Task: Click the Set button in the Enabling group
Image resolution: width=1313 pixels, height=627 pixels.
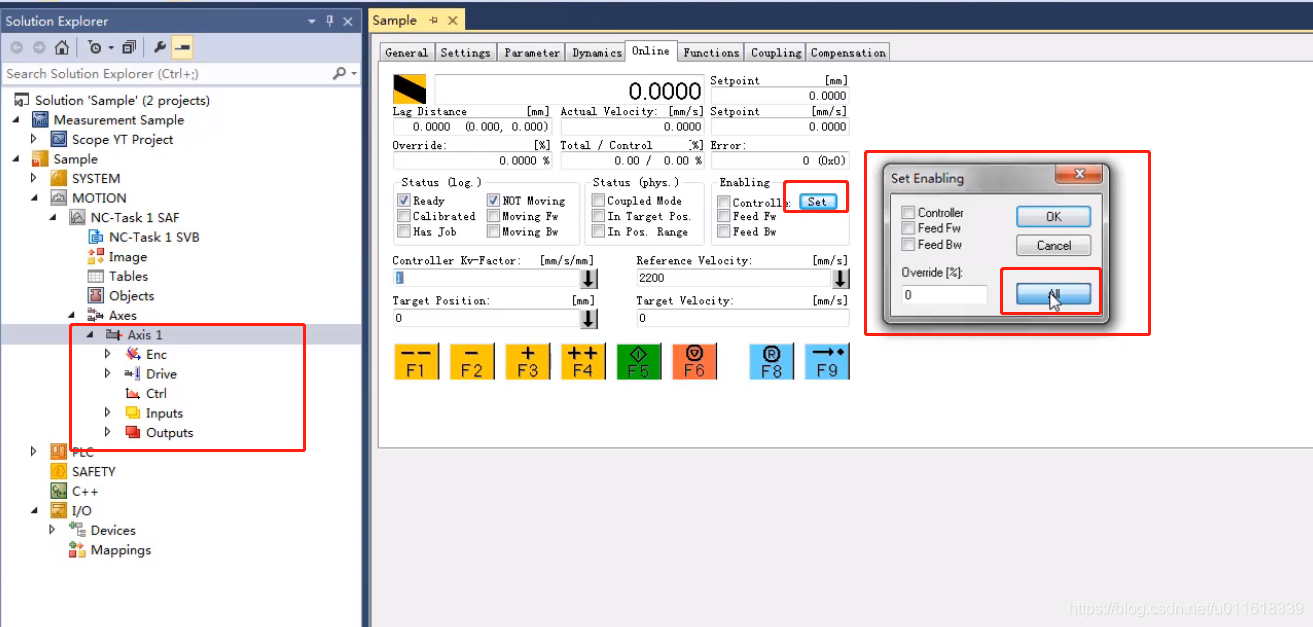Action: pyautogui.click(x=817, y=202)
